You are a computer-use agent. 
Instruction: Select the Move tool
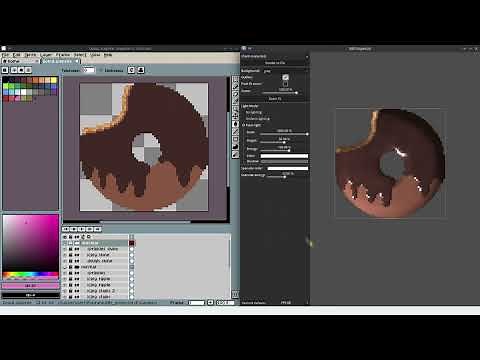pyautogui.click(x=235, y=116)
